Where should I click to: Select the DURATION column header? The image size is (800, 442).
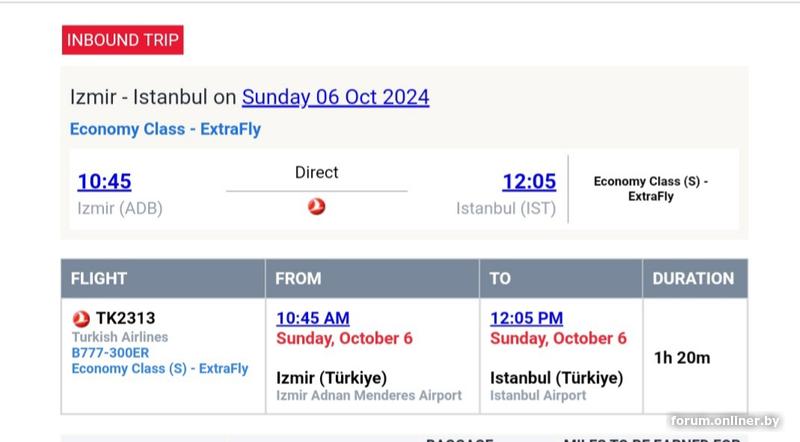pyautogui.click(x=693, y=278)
